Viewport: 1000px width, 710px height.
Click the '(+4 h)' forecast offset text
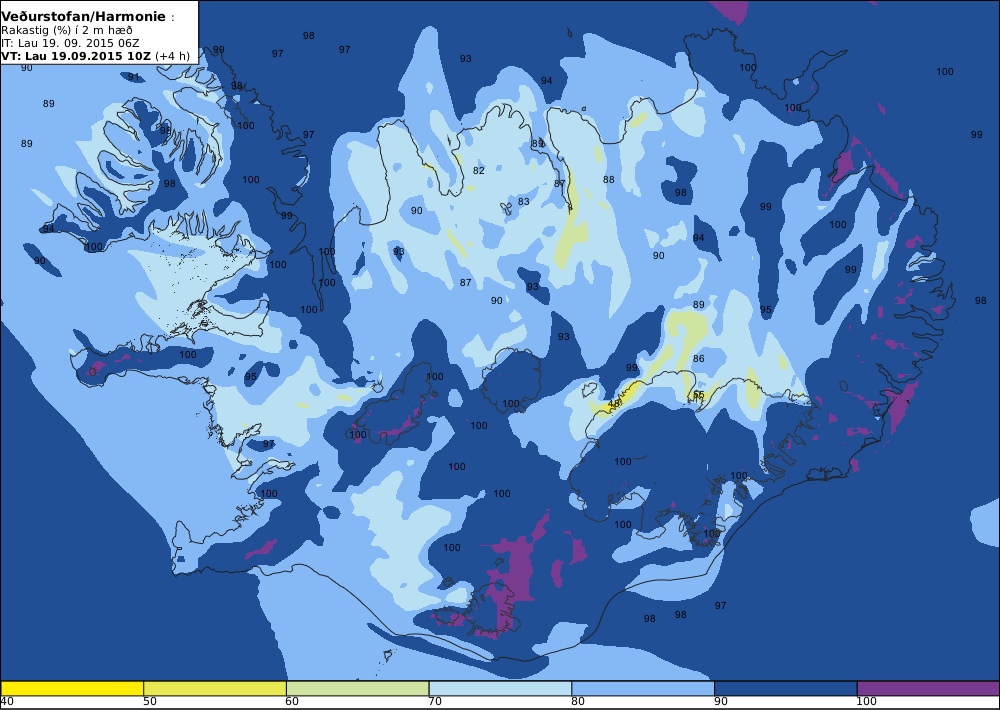point(172,56)
